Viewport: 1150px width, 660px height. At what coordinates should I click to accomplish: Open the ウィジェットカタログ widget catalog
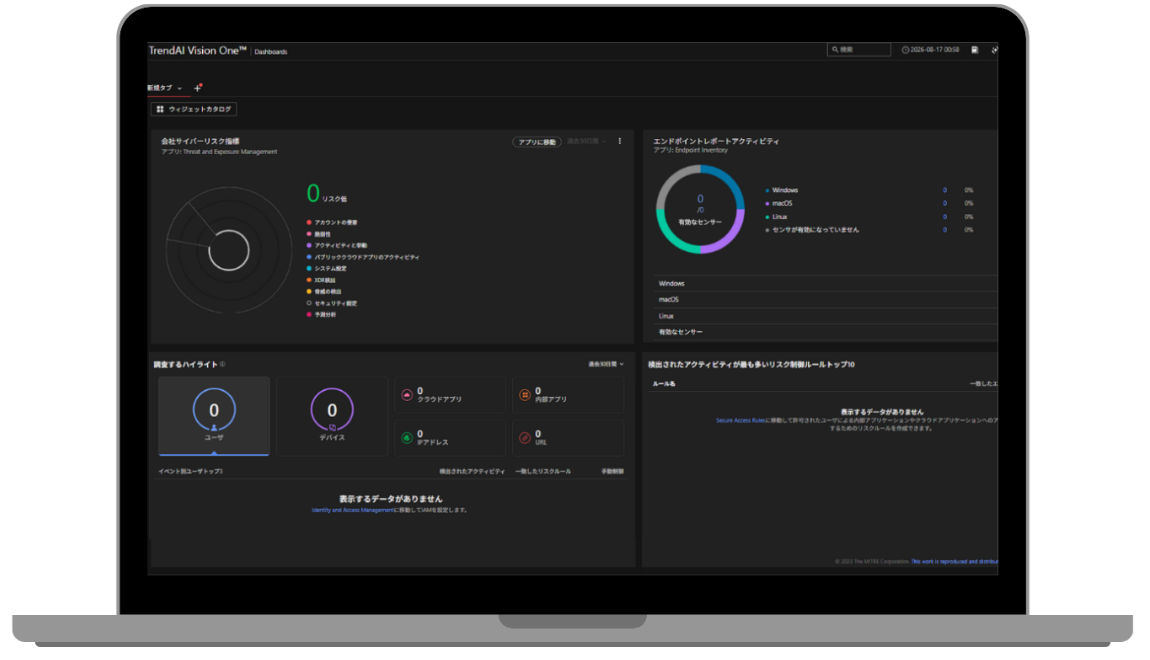click(194, 109)
